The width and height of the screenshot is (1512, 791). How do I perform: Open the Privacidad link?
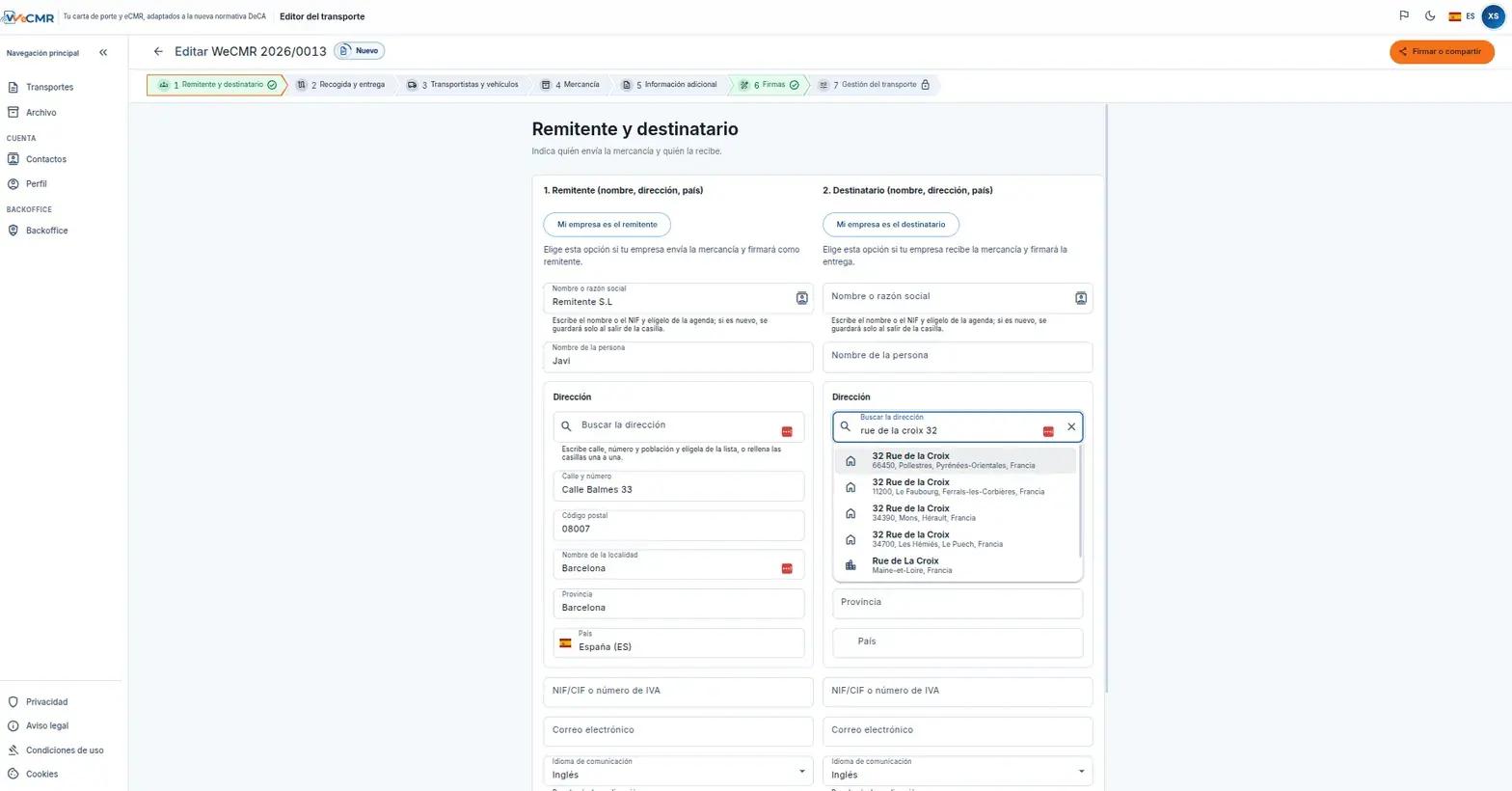[x=46, y=702]
